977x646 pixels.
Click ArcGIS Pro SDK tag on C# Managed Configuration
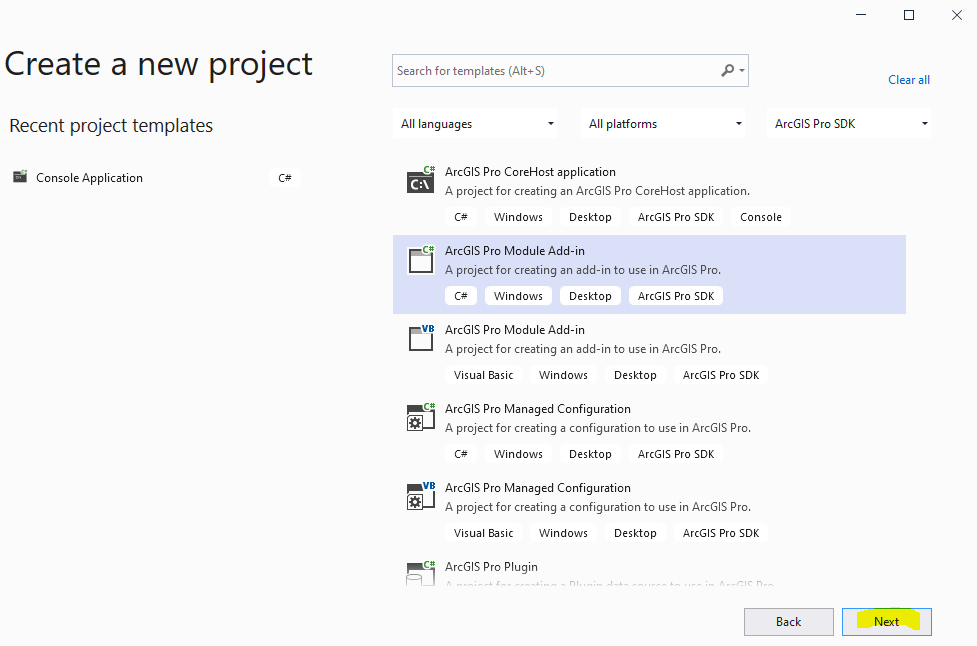[676, 454]
